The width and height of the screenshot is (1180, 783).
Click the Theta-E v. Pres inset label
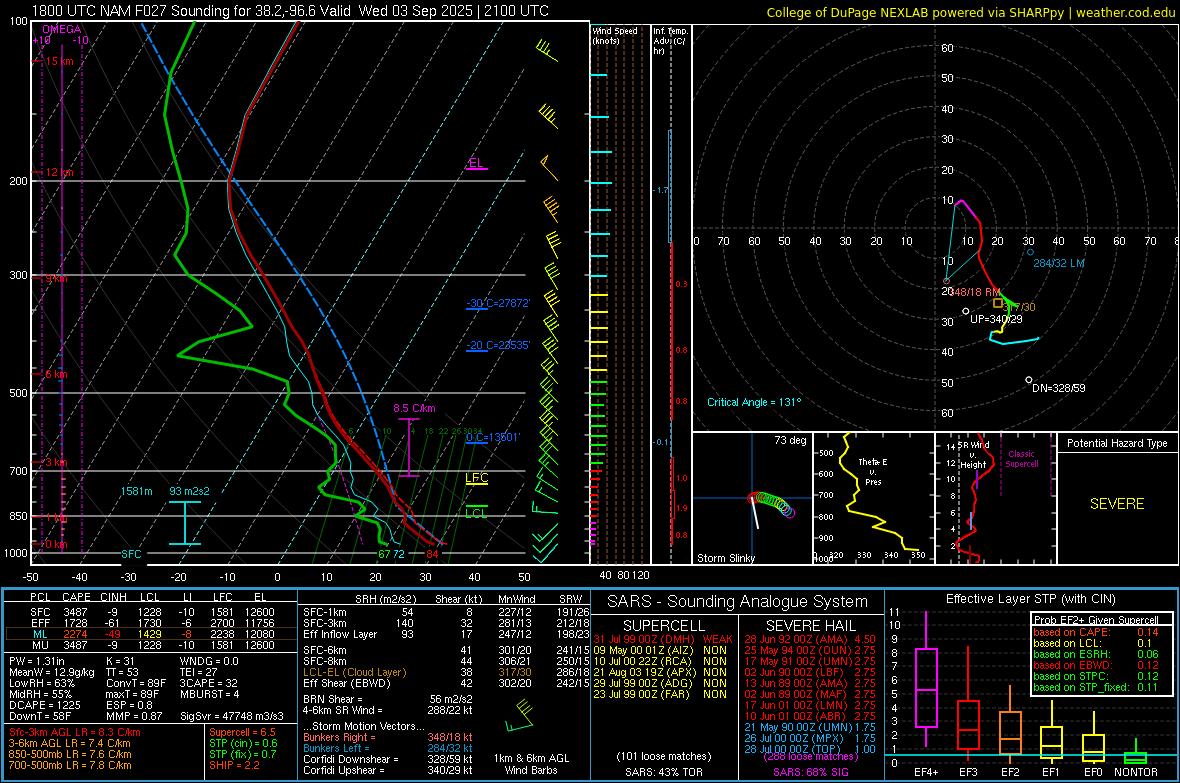point(873,472)
